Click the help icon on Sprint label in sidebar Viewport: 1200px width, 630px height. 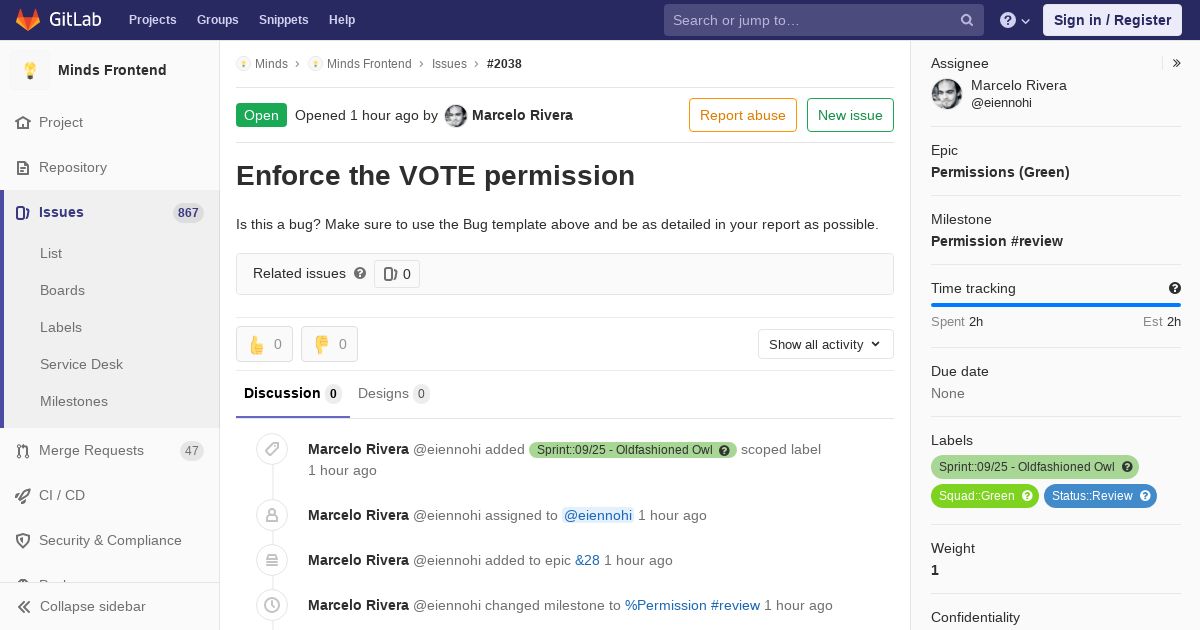click(1127, 467)
